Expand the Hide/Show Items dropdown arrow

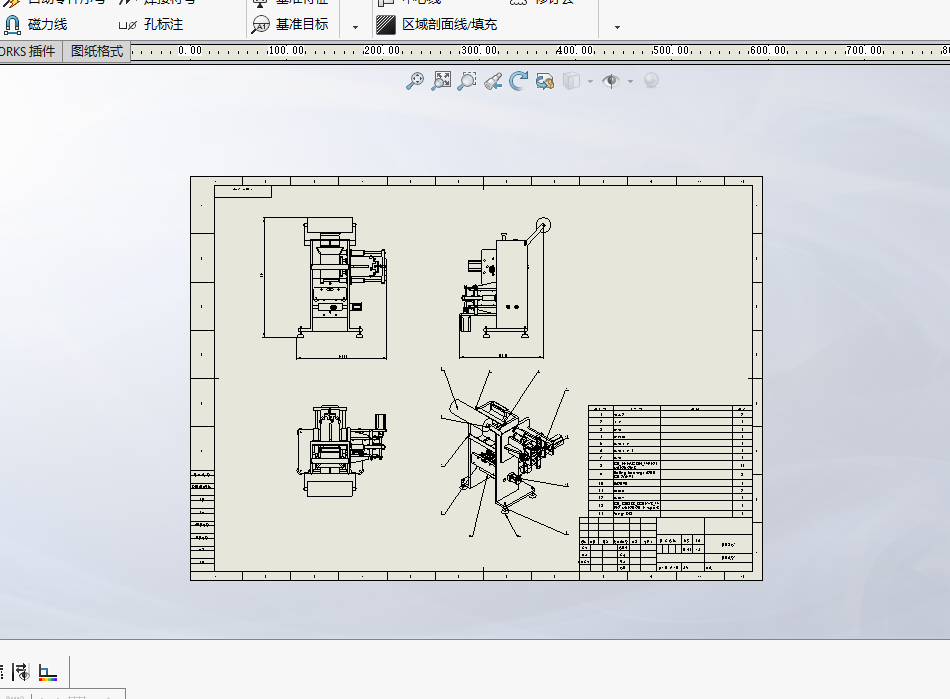coord(631,81)
